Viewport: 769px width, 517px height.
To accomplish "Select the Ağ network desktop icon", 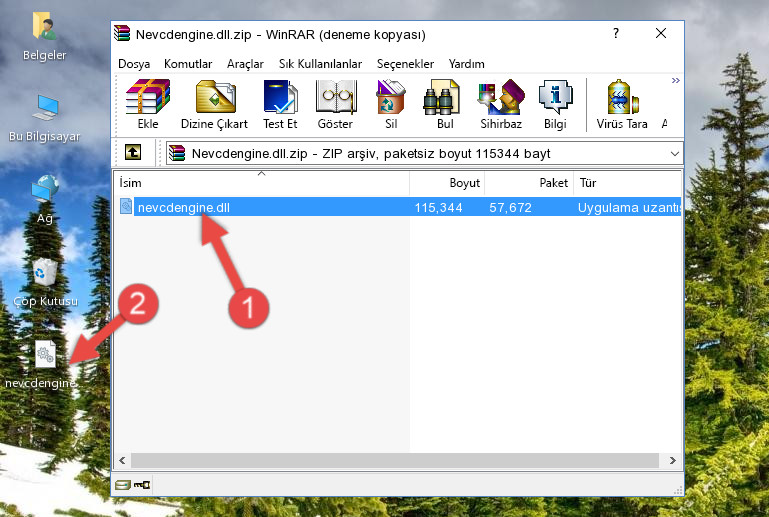I will tap(45, 199).
